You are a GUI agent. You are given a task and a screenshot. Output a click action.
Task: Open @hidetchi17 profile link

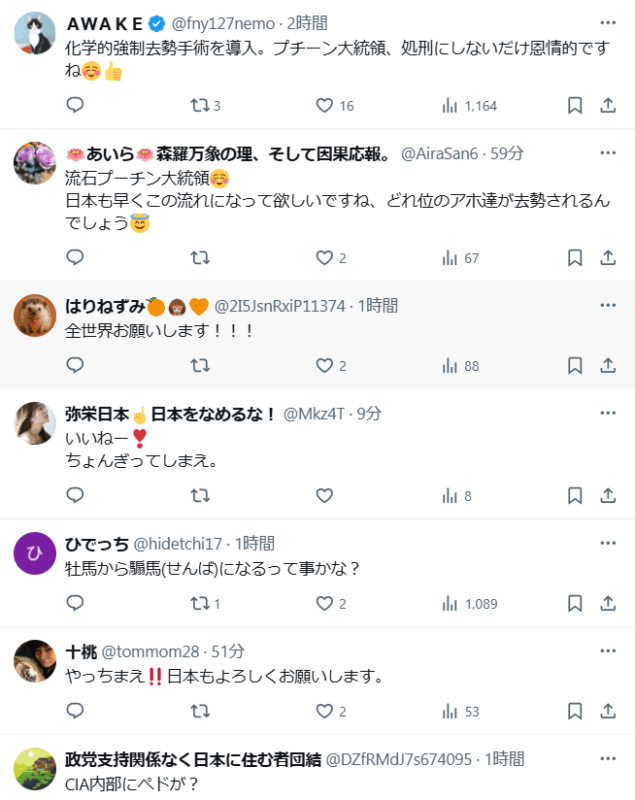point(179,544)
